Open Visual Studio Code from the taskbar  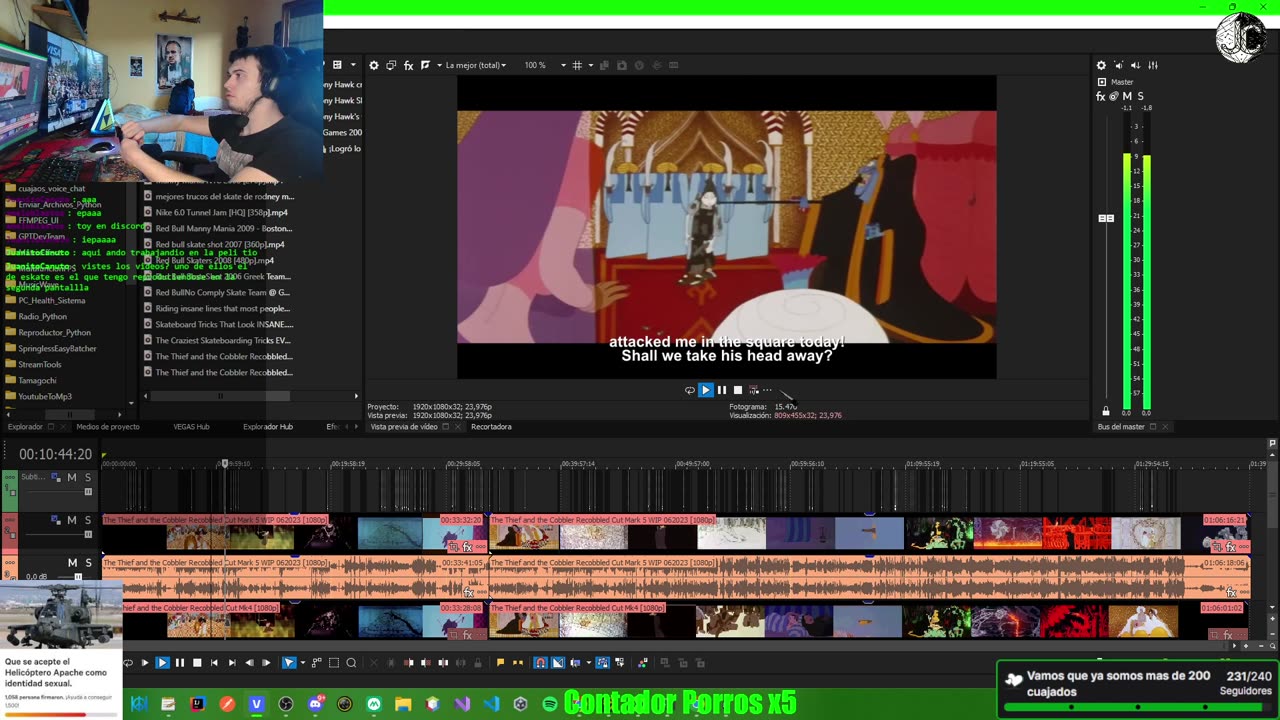pyautogui.click(x=491, y=704)
